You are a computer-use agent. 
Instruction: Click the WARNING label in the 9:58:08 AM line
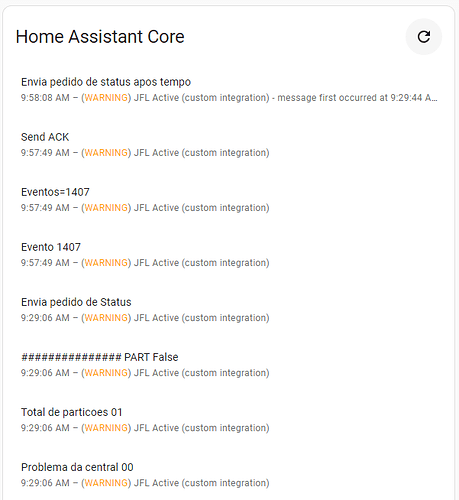[x=106, y=98]
